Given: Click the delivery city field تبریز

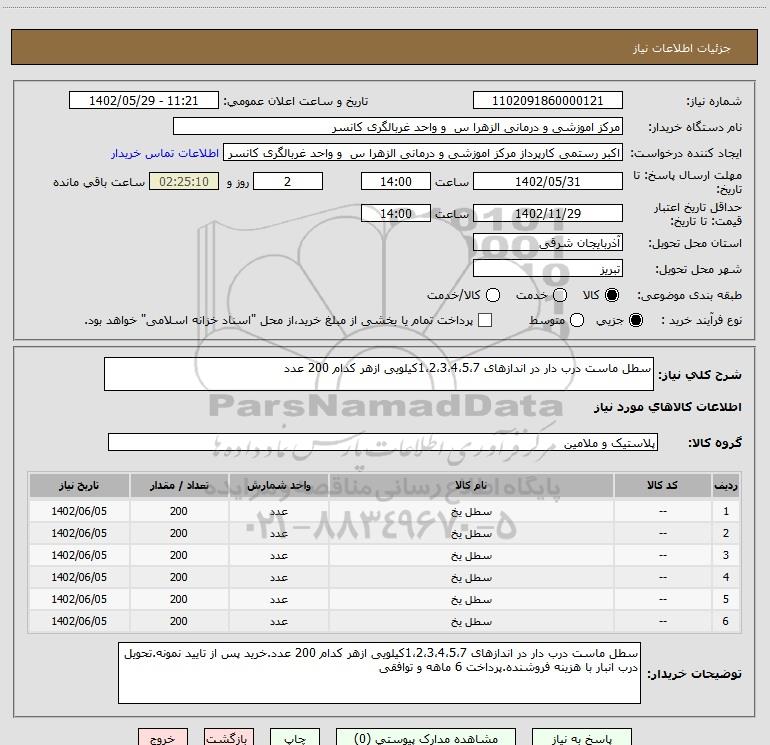Looking at the screenshot, I should click(x=548, y=268).
